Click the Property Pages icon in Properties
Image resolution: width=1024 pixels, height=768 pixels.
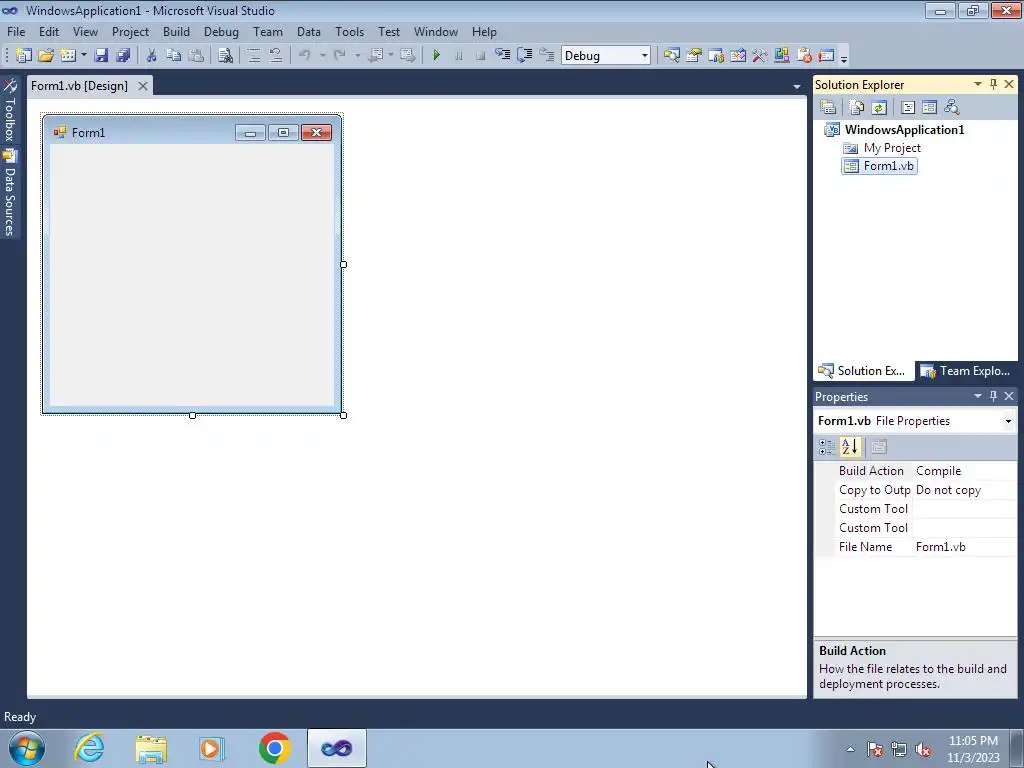point(879,447)
